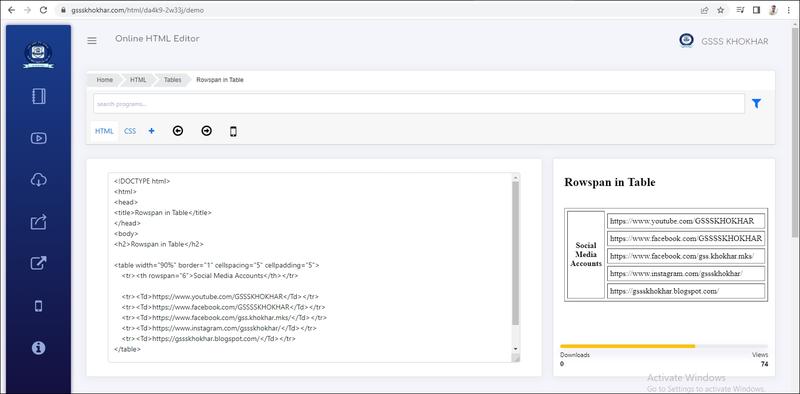Open the browser media control icon
The height and width of the screenshot is (394, 800).
740,10
